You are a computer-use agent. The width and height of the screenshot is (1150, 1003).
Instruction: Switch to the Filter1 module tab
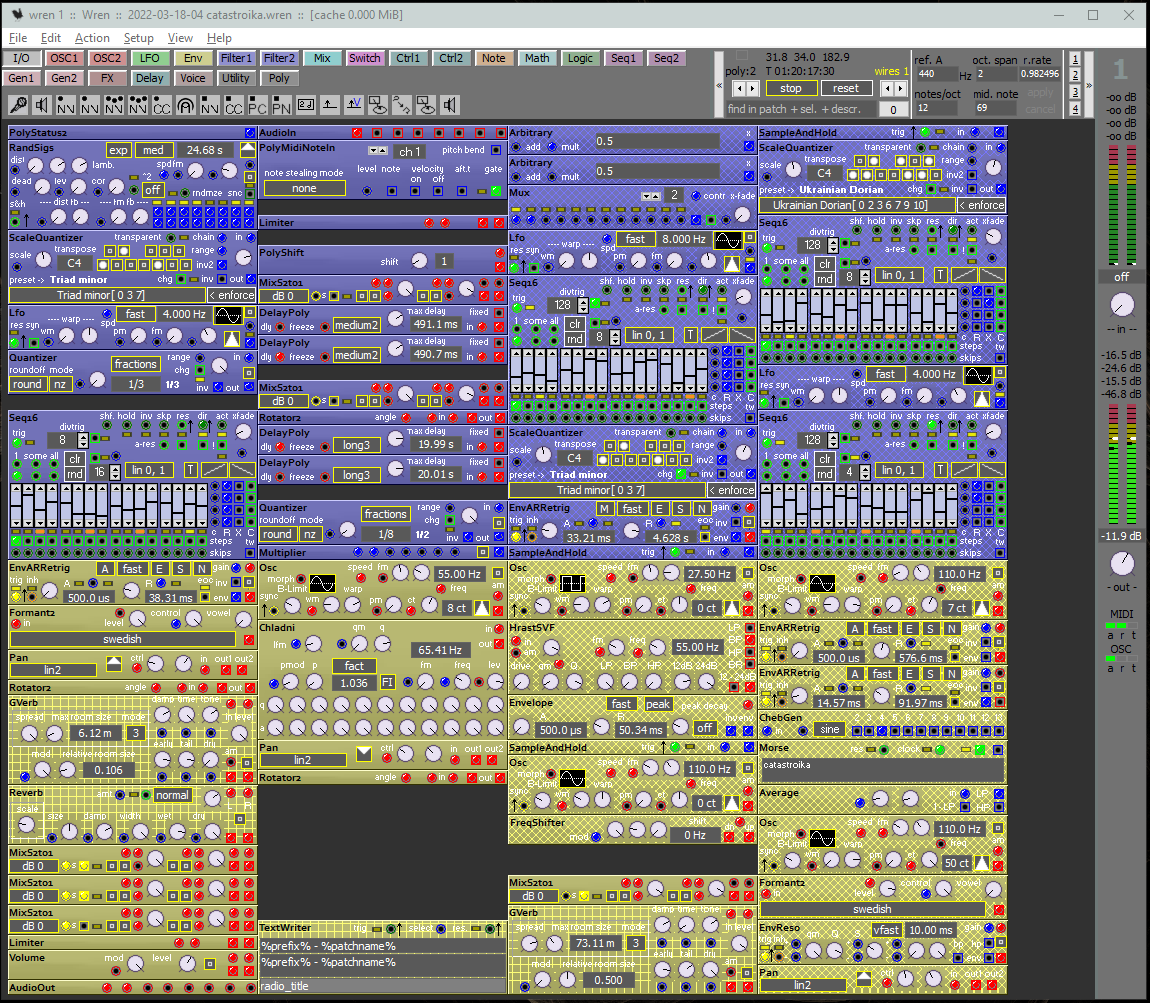pyautogui.click(x=237, y=58)
